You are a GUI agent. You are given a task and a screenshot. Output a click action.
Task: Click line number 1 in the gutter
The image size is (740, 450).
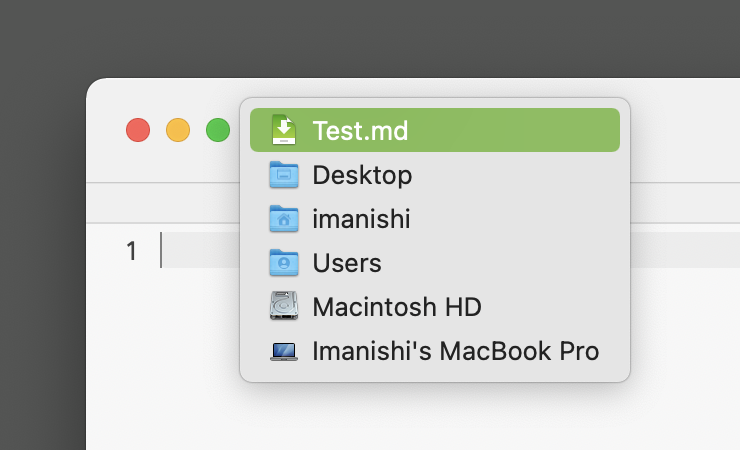pos(132,250)
